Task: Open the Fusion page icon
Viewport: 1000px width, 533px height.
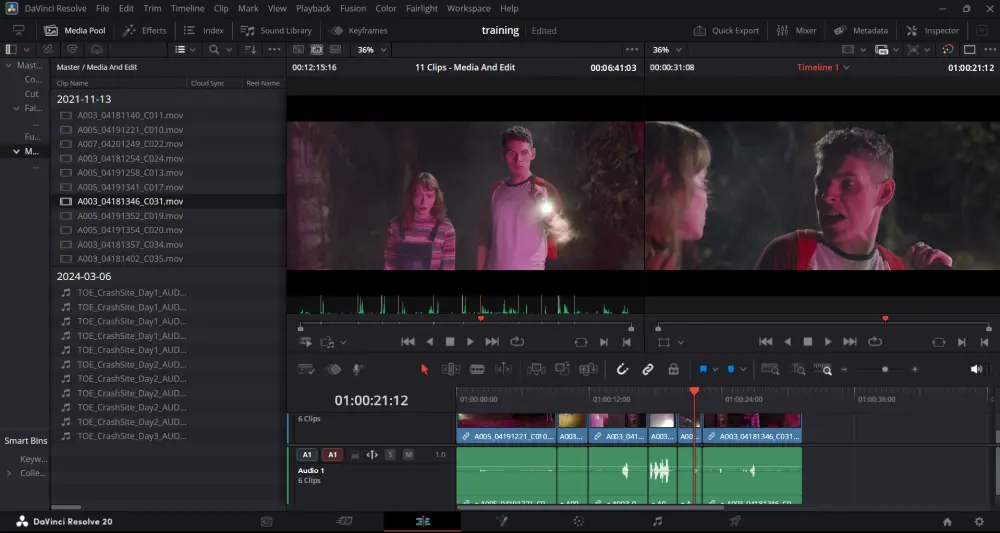Action: pyautogui.click(x=501, y=522)
